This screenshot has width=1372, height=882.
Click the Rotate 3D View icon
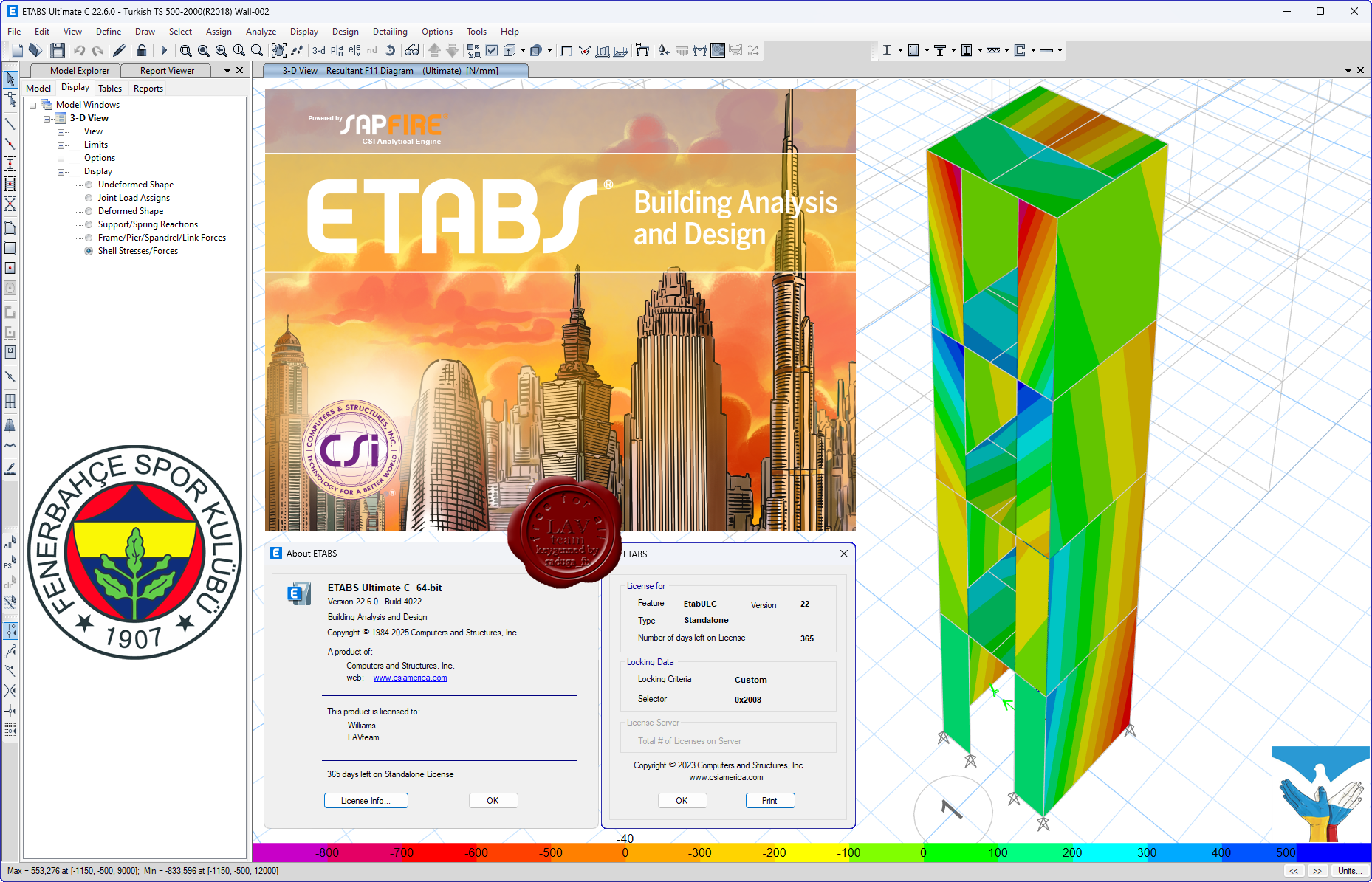pyautogui.click(x=391, y=50)
